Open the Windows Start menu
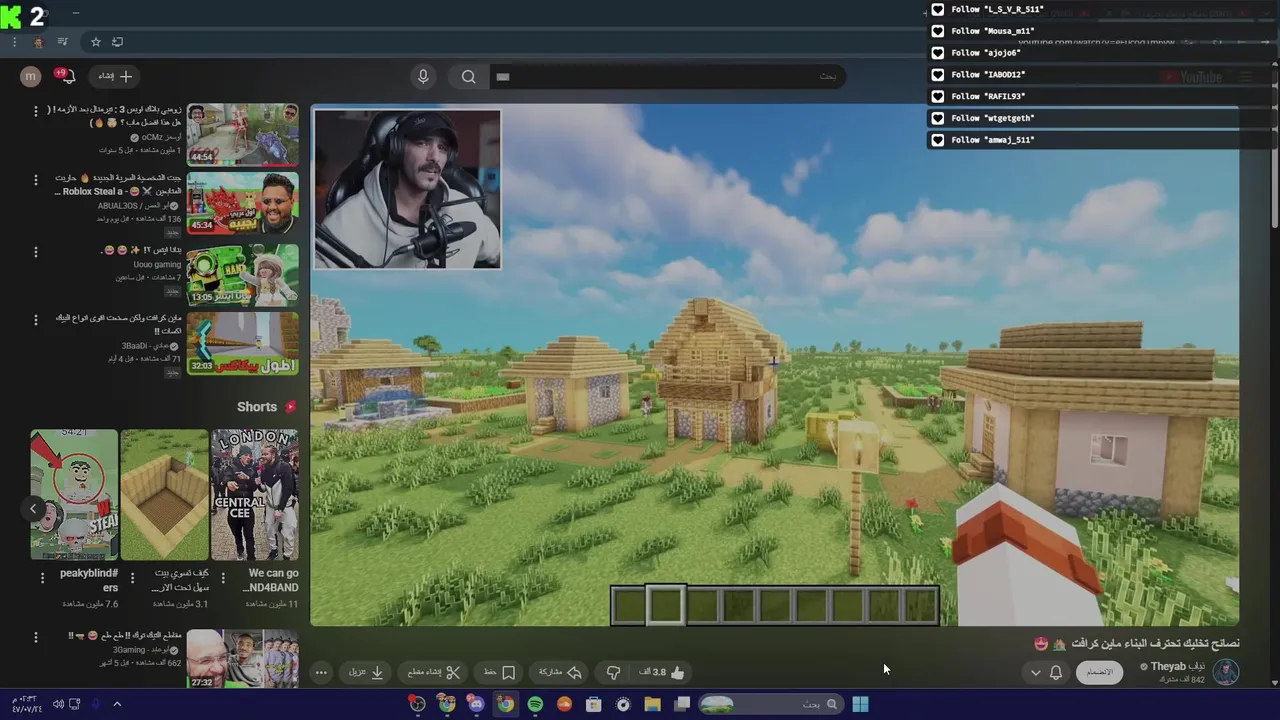This screenshot has height=720, width=1280. [x=860, y=704]
